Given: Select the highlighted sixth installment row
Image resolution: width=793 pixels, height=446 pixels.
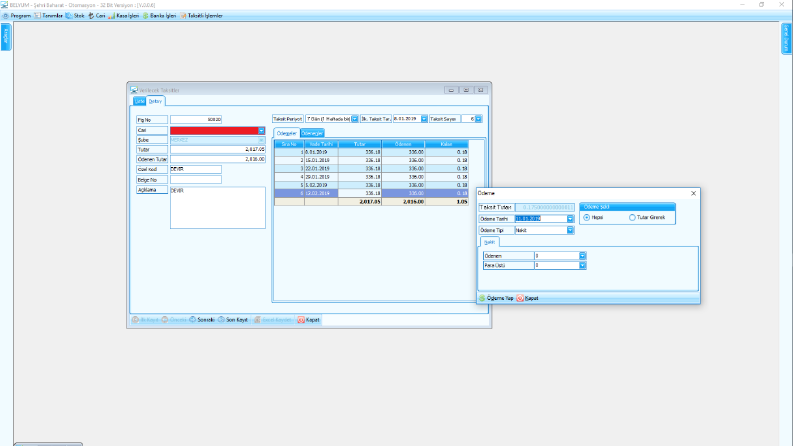Looking at the screenshot, I should click(371, 193).
